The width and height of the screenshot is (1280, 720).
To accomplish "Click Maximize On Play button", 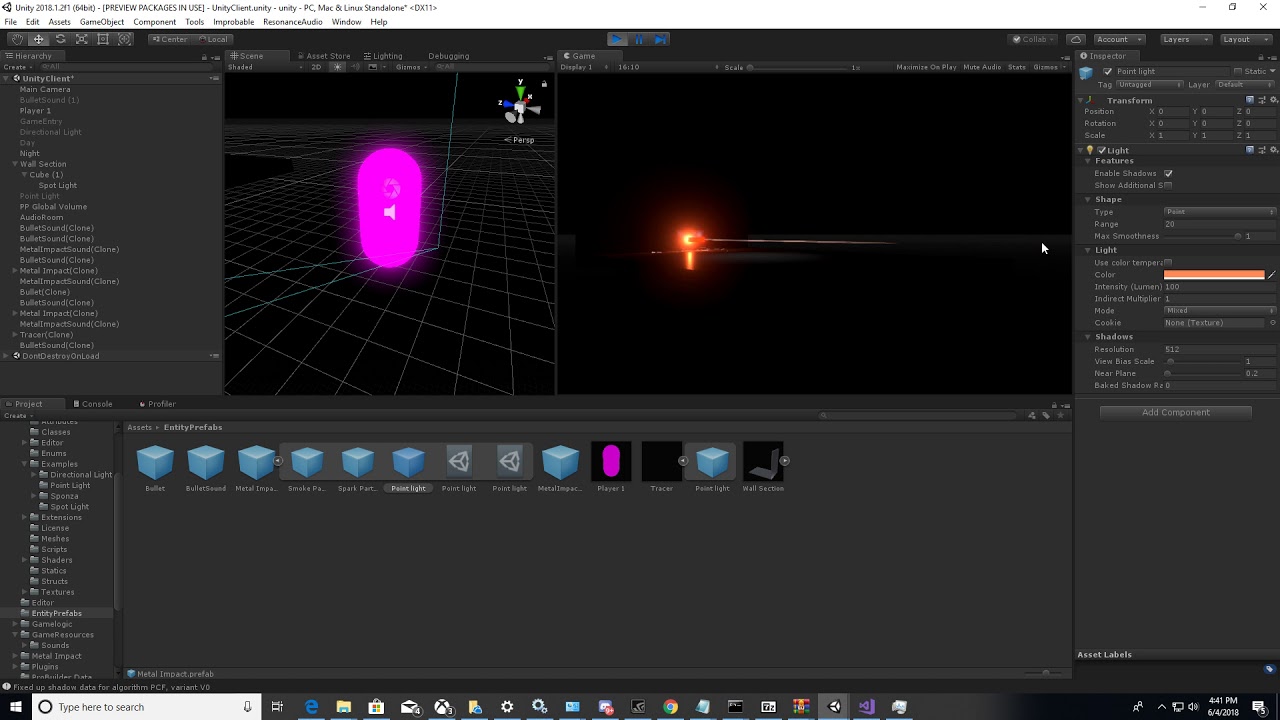I will pyautogui.click(x=926, y=67).
